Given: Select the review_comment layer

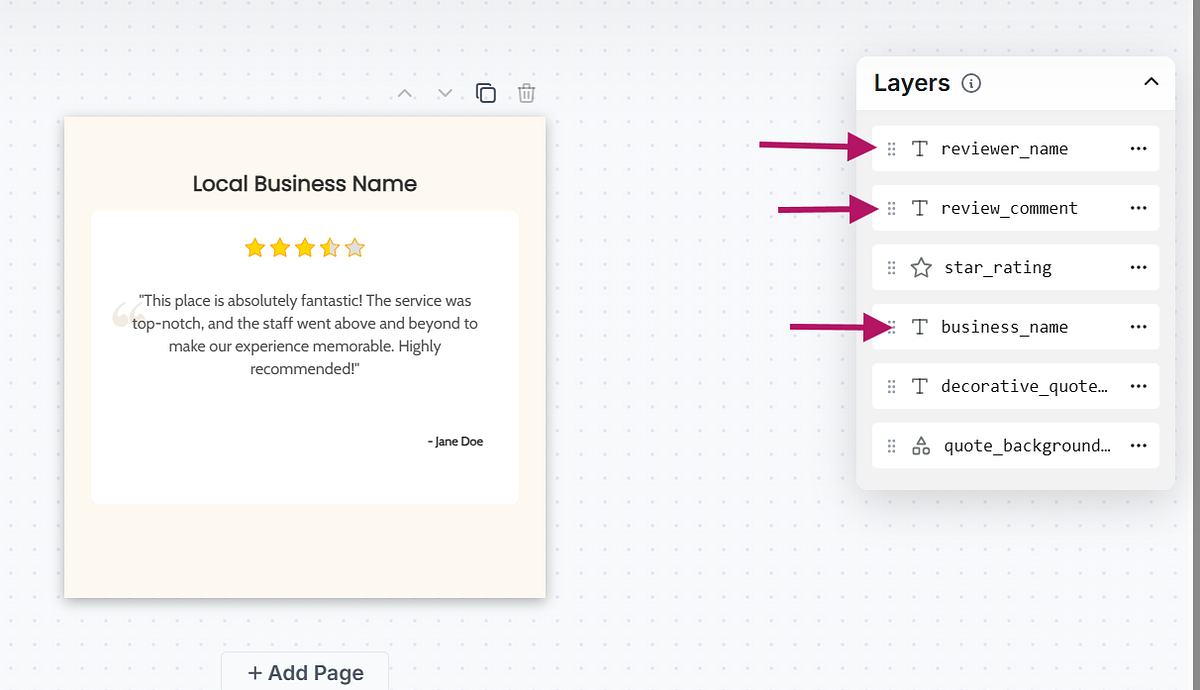Looking at the screenshot, I should coord(1015,208).
